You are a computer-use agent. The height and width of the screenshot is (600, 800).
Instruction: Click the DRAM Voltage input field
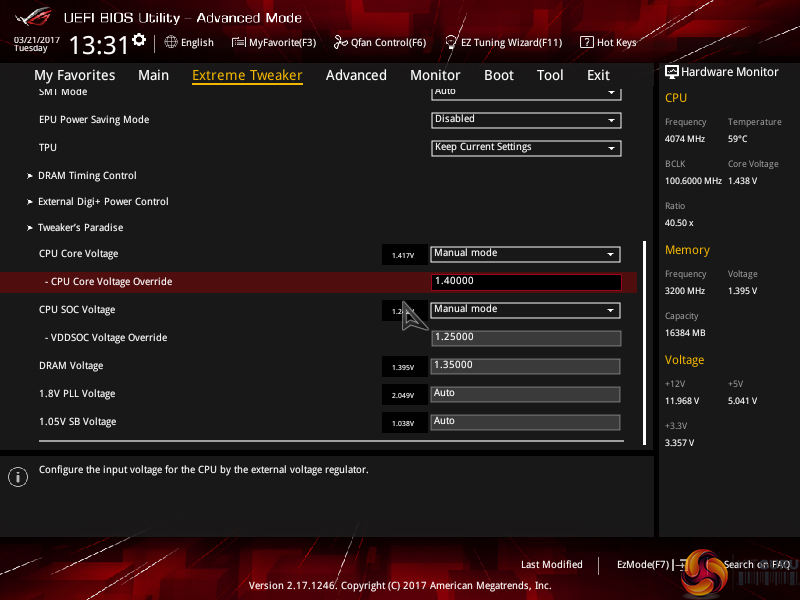coord(526,366)
